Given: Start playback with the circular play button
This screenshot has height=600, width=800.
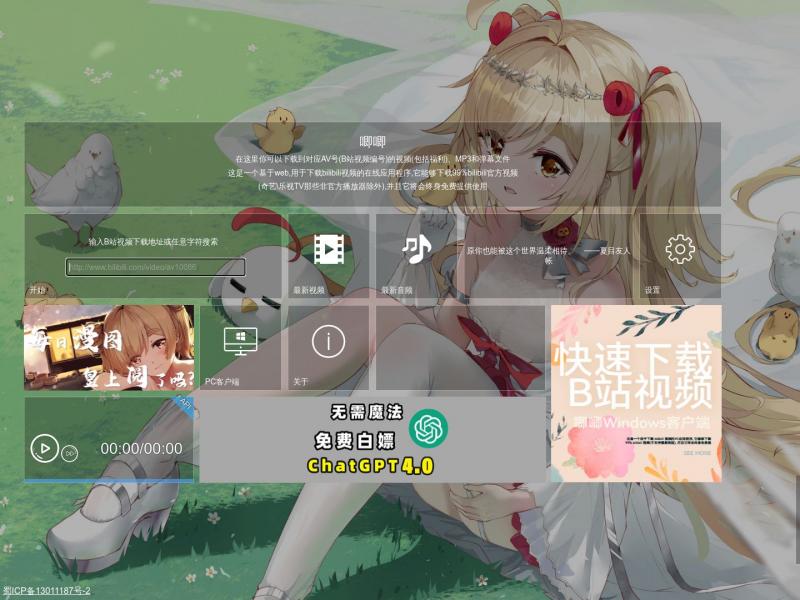Looking at the screenshot, I should coord(44,448).
